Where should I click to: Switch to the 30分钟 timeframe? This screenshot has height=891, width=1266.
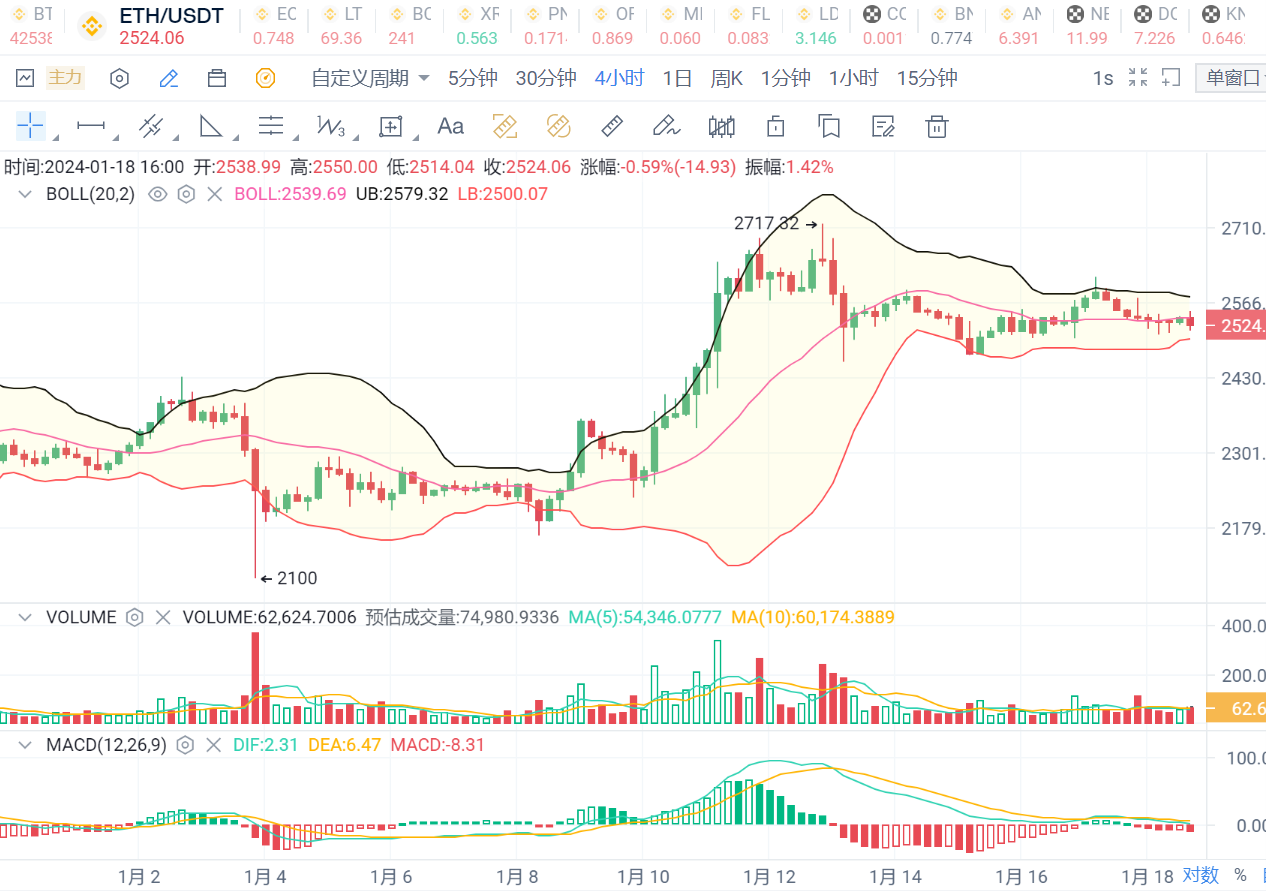[x=546, y=78]
